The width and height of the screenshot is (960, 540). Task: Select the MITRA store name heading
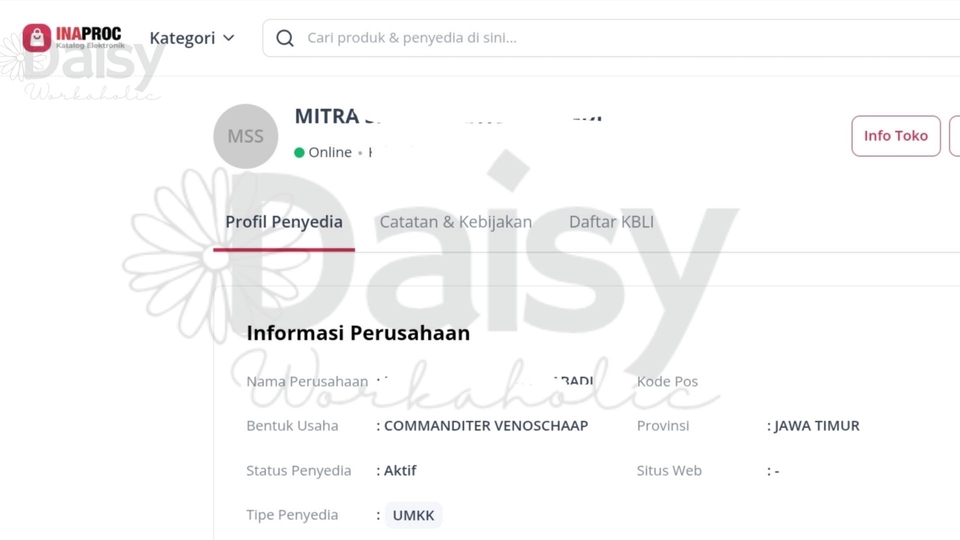(x=327, y=116)
